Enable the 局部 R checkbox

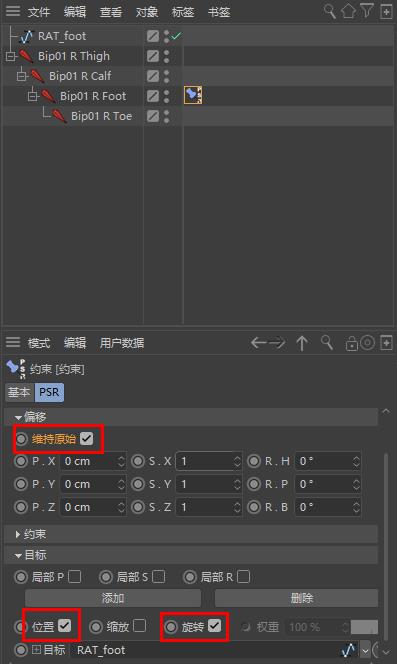click(243, 576)
